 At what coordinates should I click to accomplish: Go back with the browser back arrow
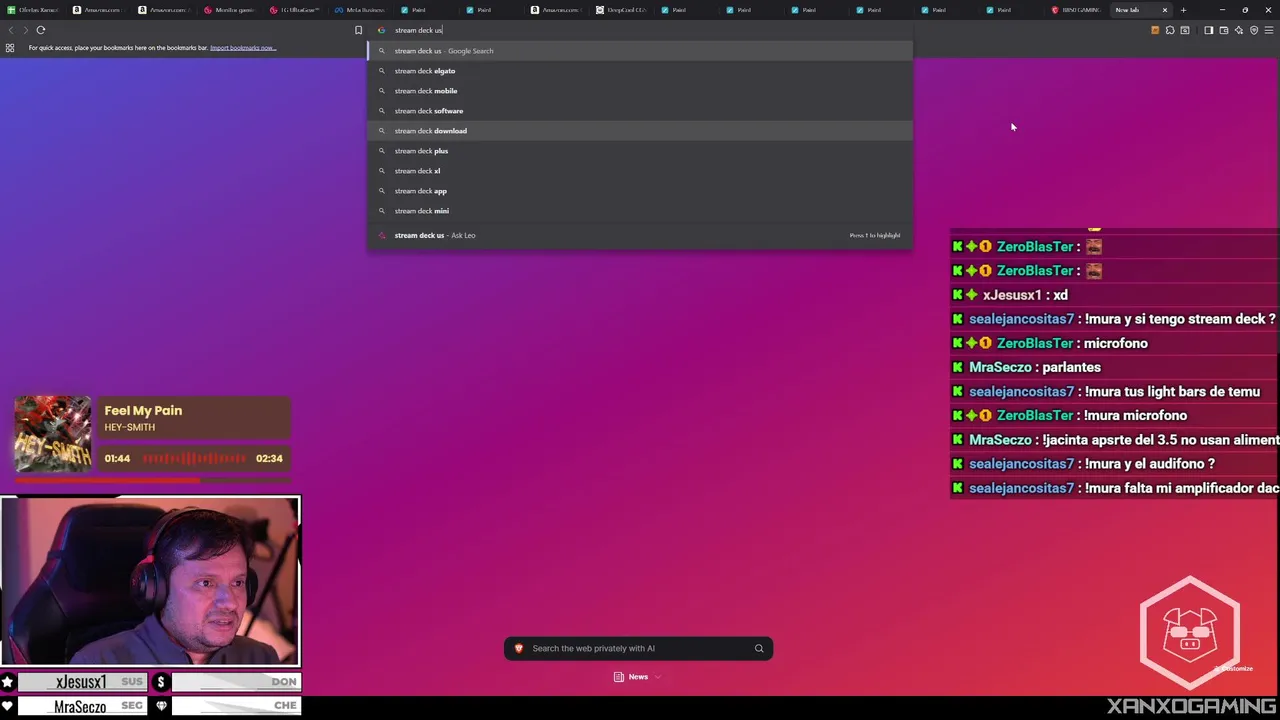click(11, 30)
